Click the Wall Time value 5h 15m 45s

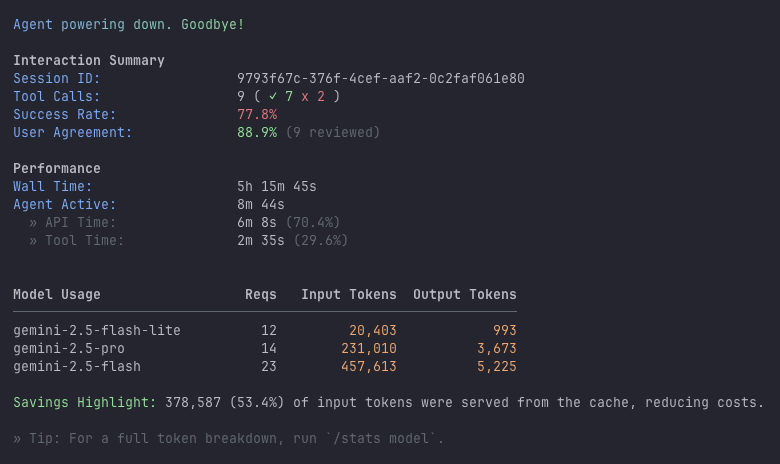coord(277,186)
